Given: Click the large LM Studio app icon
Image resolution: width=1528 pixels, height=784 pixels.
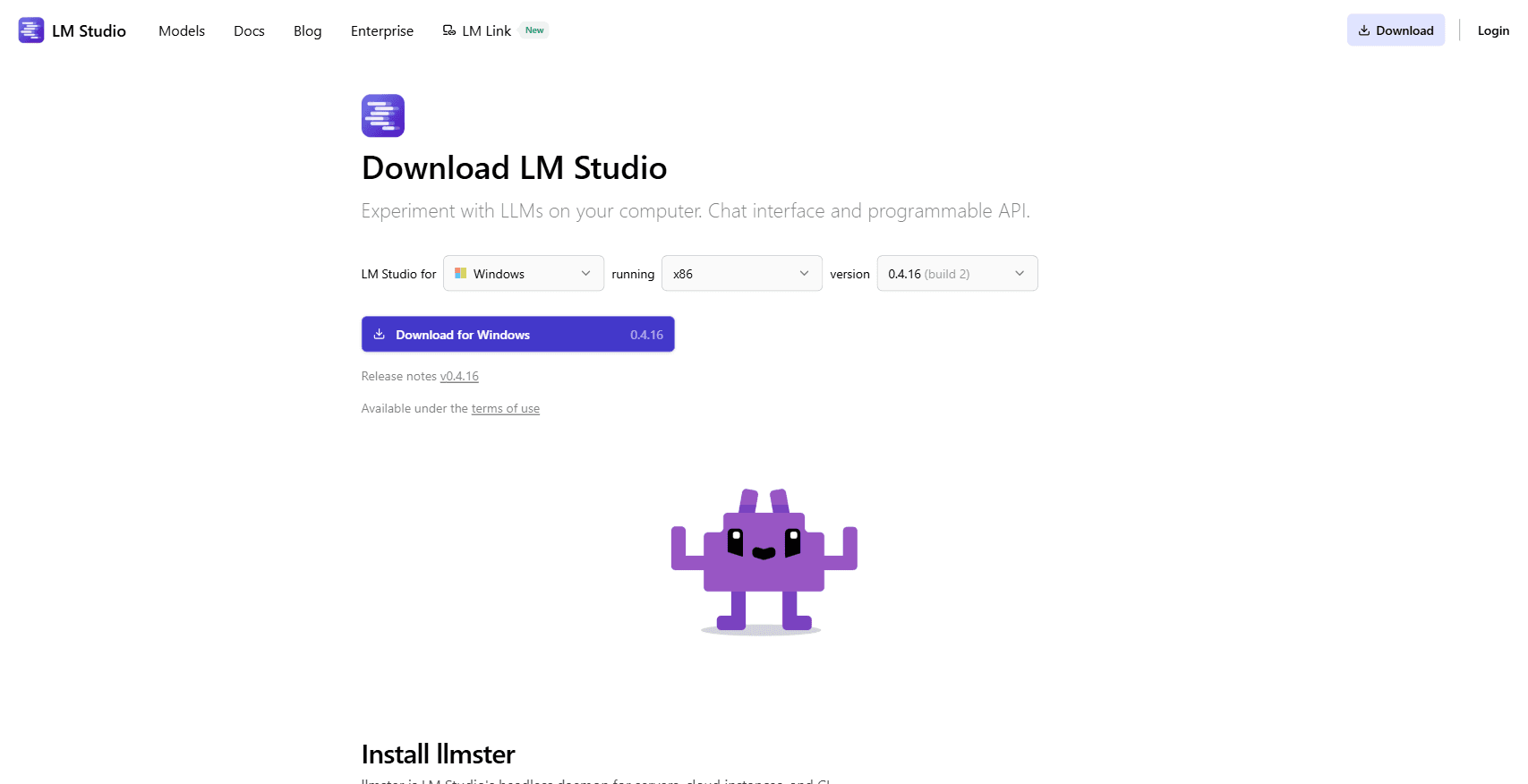Looking at the screenshot, I should (x=383, y=115).
